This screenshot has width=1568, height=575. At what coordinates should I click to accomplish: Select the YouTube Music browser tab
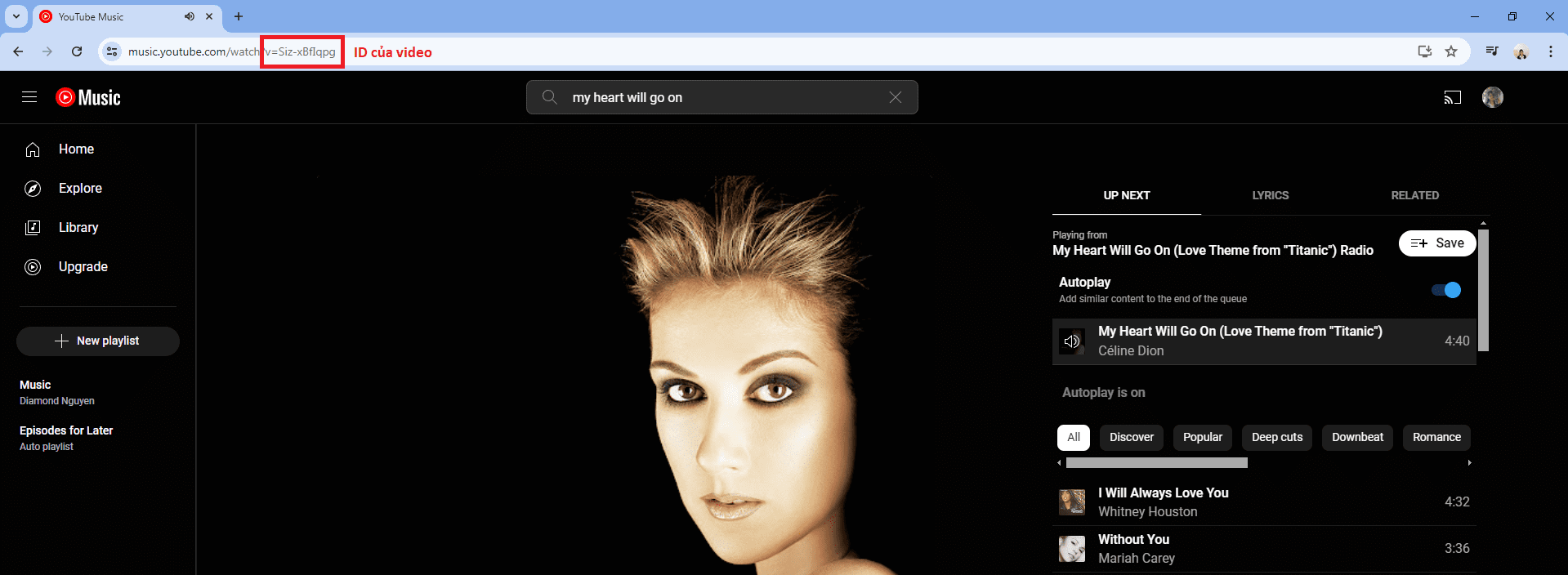pos(127,16)
